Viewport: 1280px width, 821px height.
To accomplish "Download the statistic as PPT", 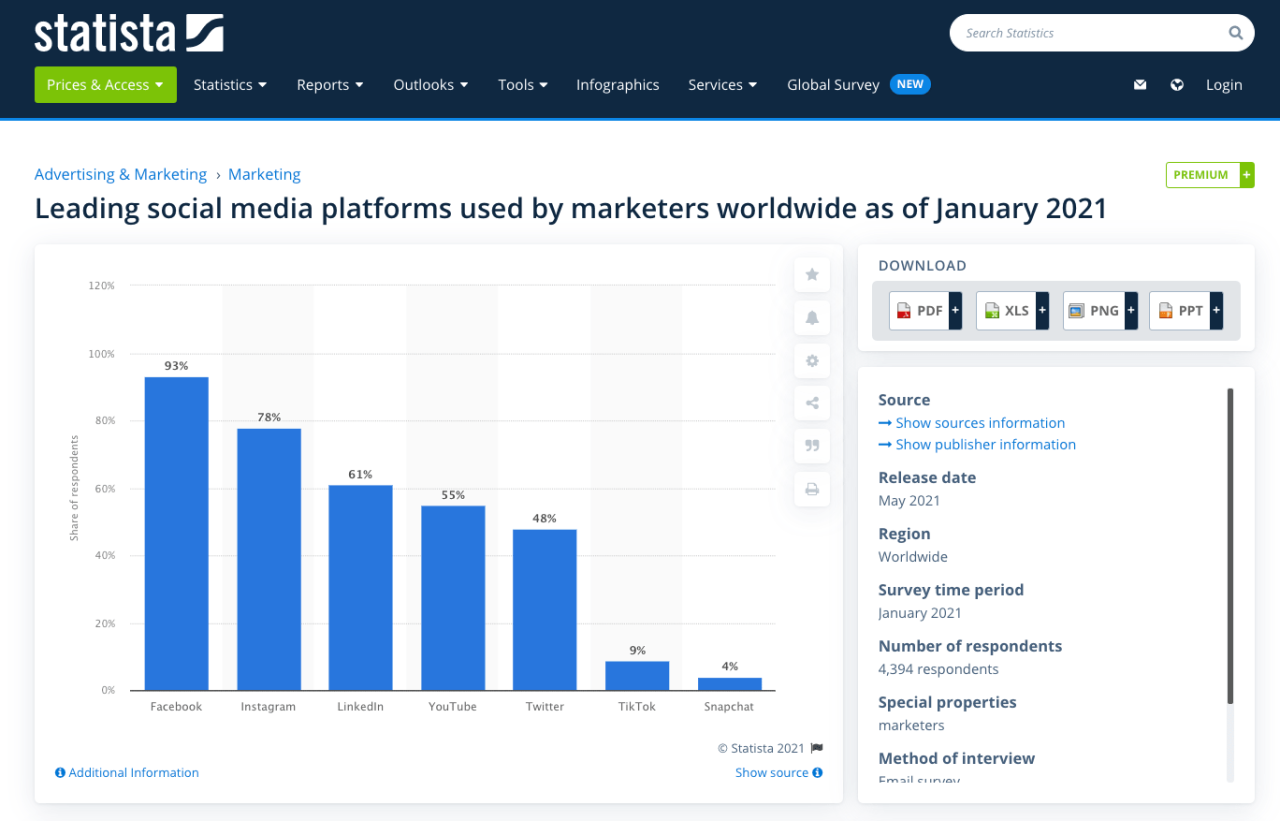I will click(x=1181, y=310).
